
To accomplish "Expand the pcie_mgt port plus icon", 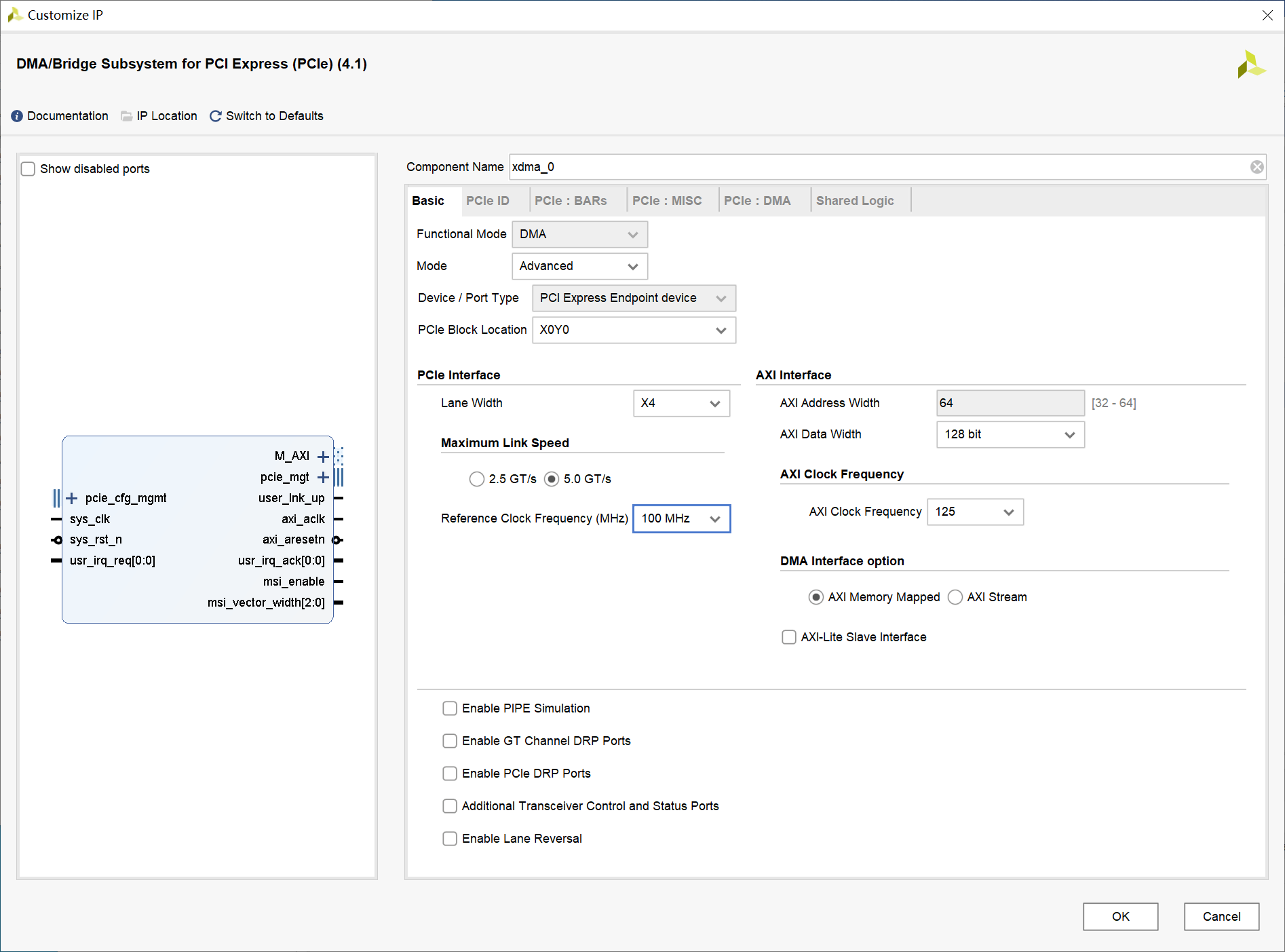I will pyautogui.click(x=323, y=478).
